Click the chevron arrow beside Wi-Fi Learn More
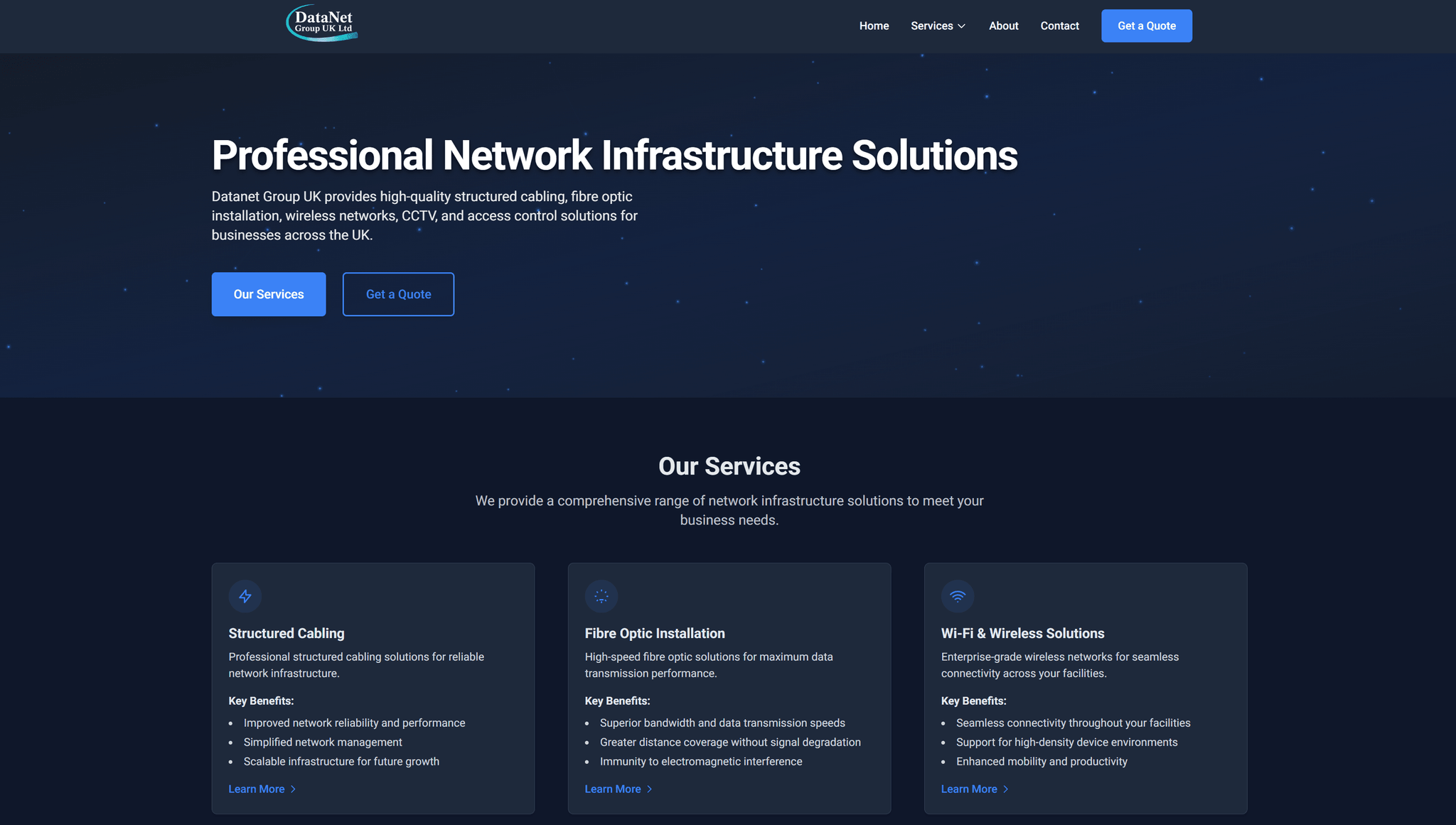 [1005, 789]
